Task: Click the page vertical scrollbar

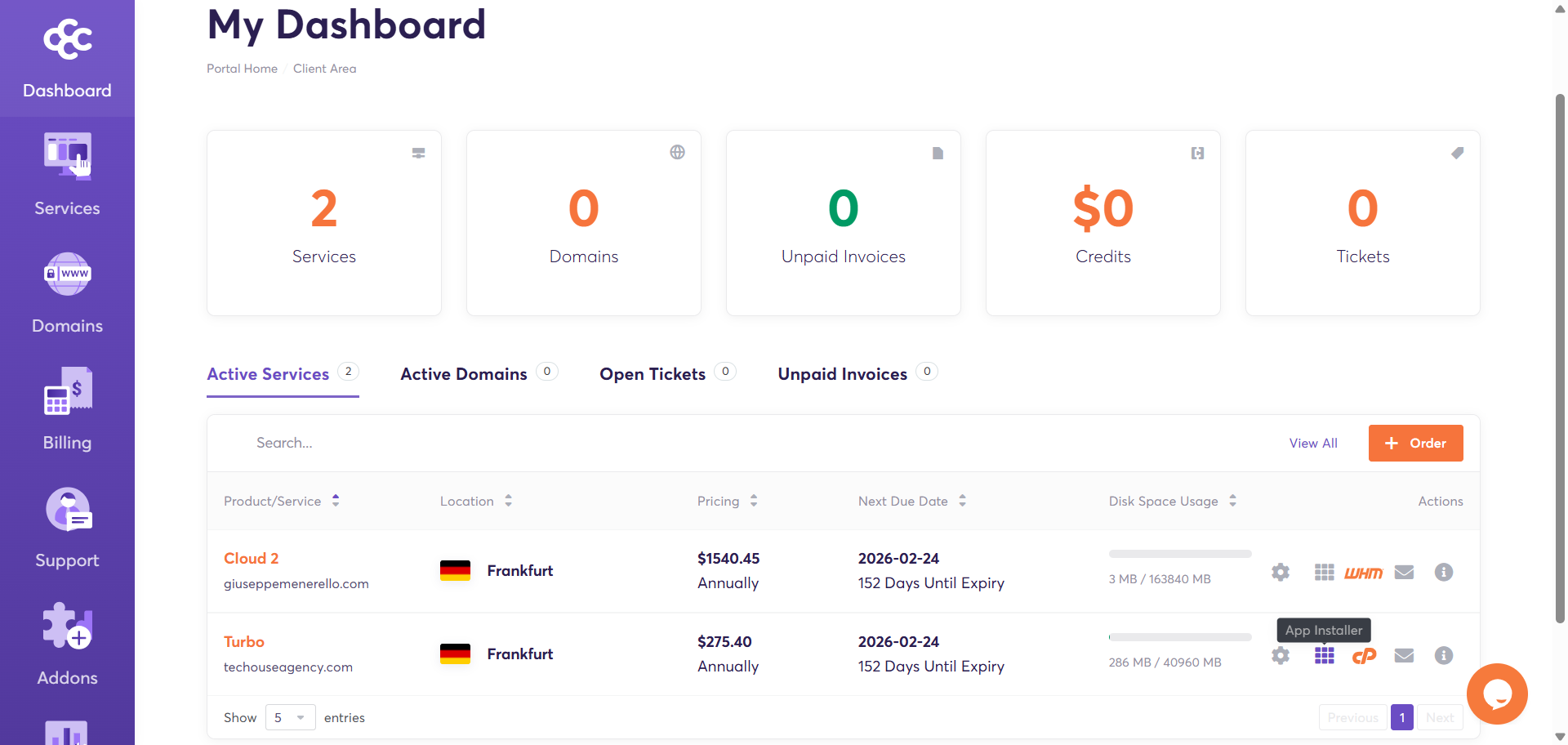Action: (x=1560, y=359)
